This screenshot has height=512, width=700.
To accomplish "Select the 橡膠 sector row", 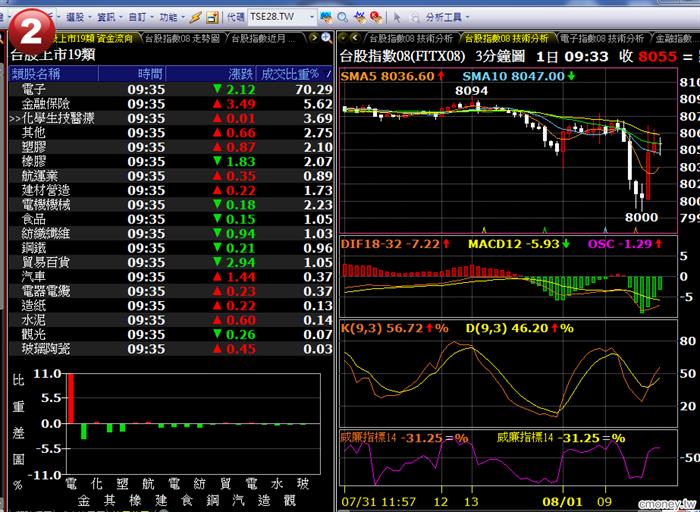I will click(171, 161).
